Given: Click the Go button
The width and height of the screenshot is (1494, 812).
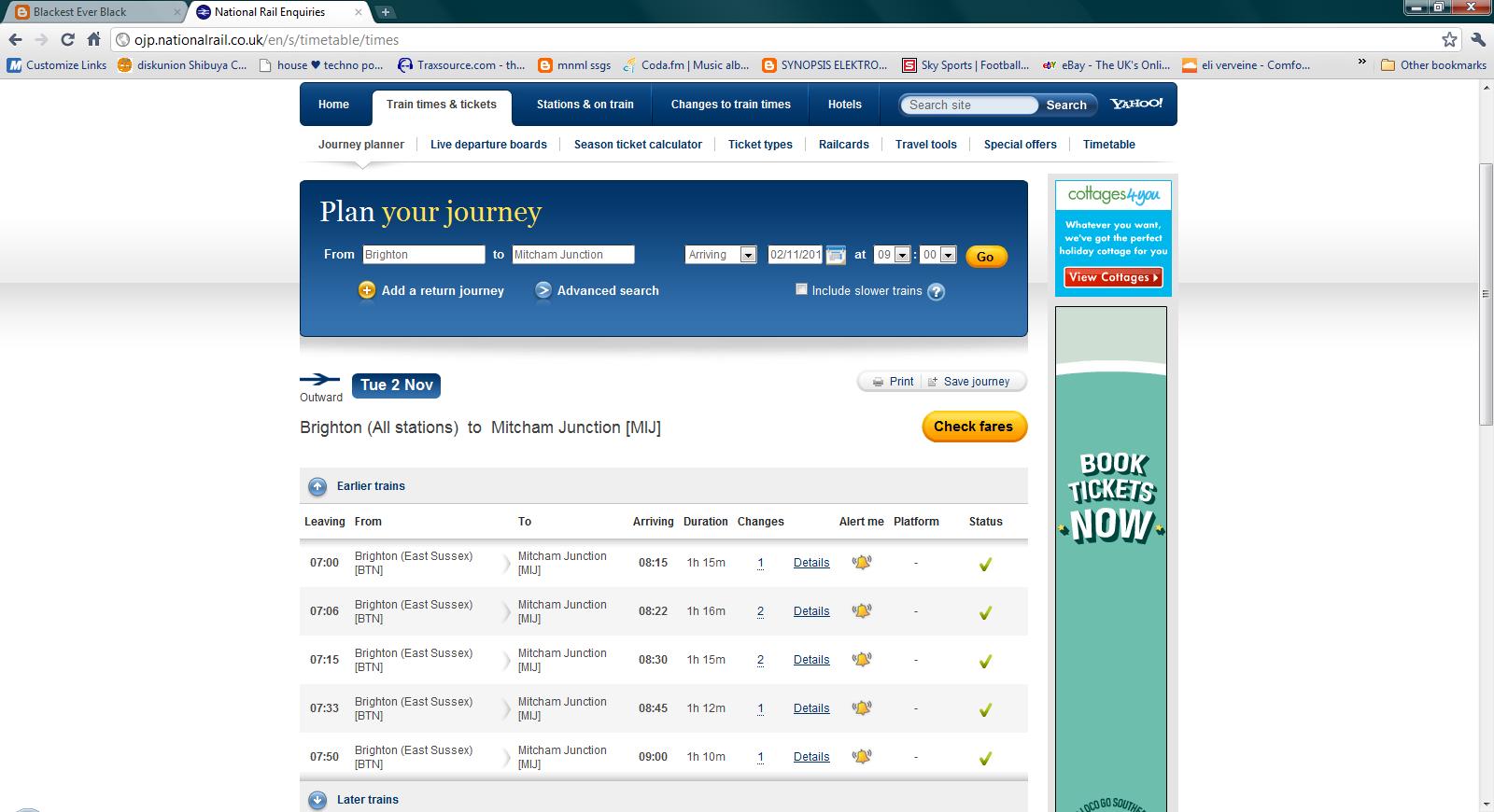Looking at the screenshot, I should pyautogui.click(x=986, y=257).
